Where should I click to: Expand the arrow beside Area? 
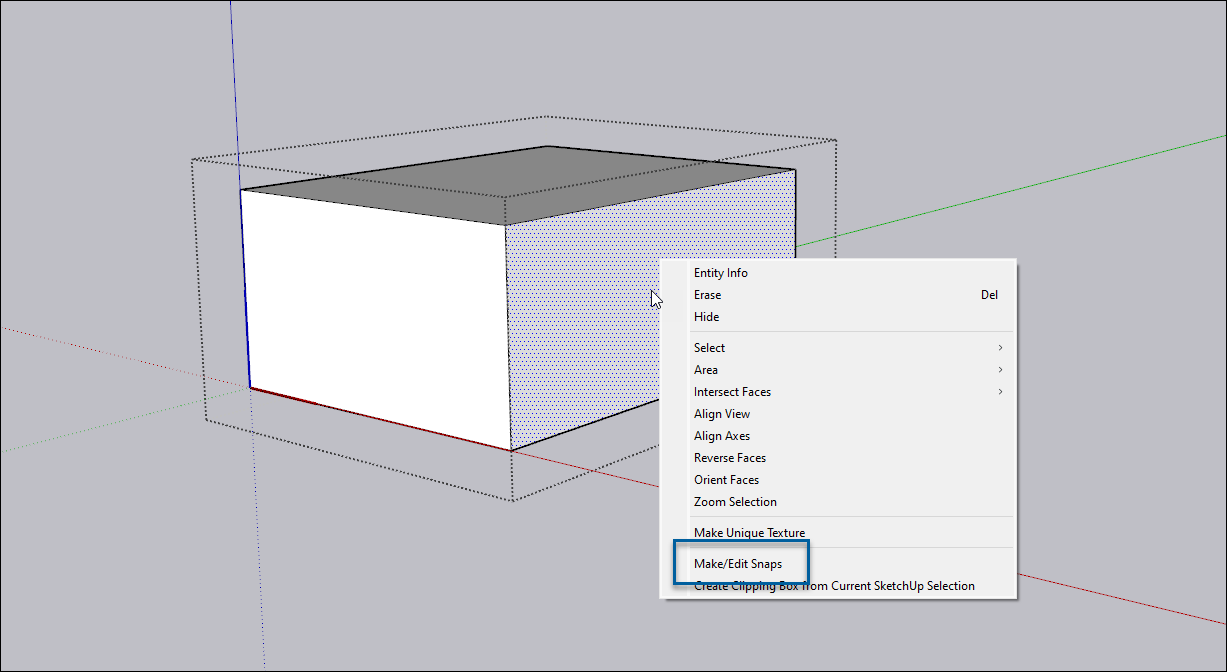[1000, 370]
